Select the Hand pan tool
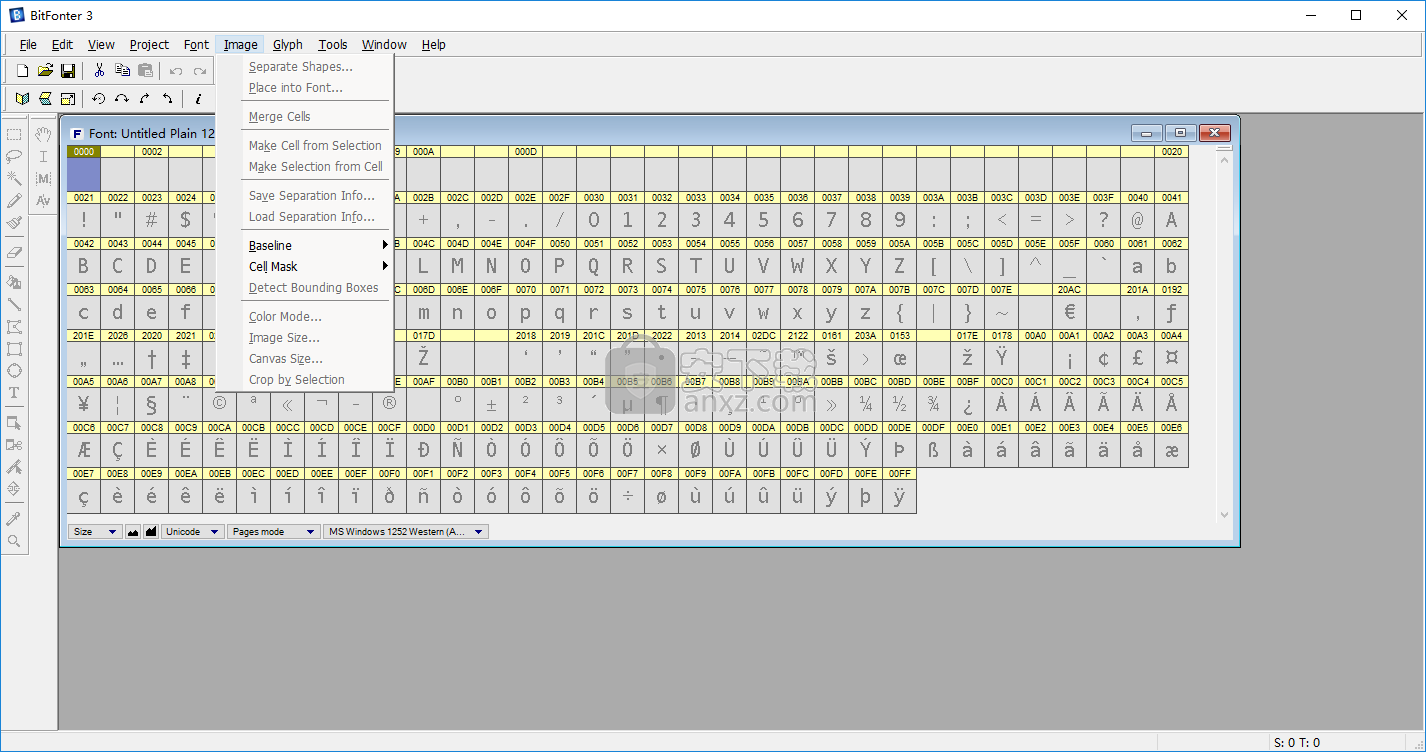 coord(43,134)
